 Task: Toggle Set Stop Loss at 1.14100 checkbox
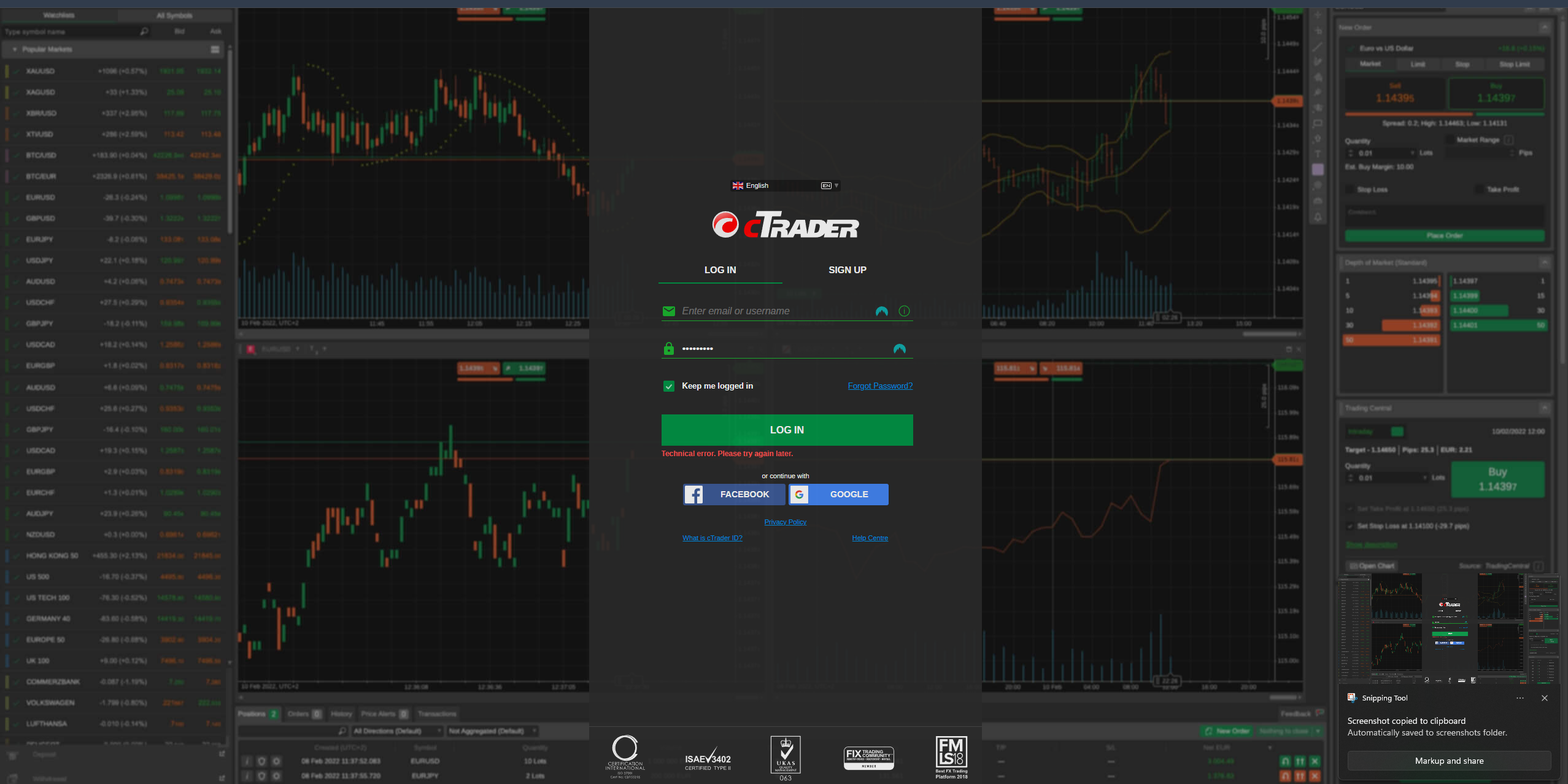click(x=1350, y=526)
